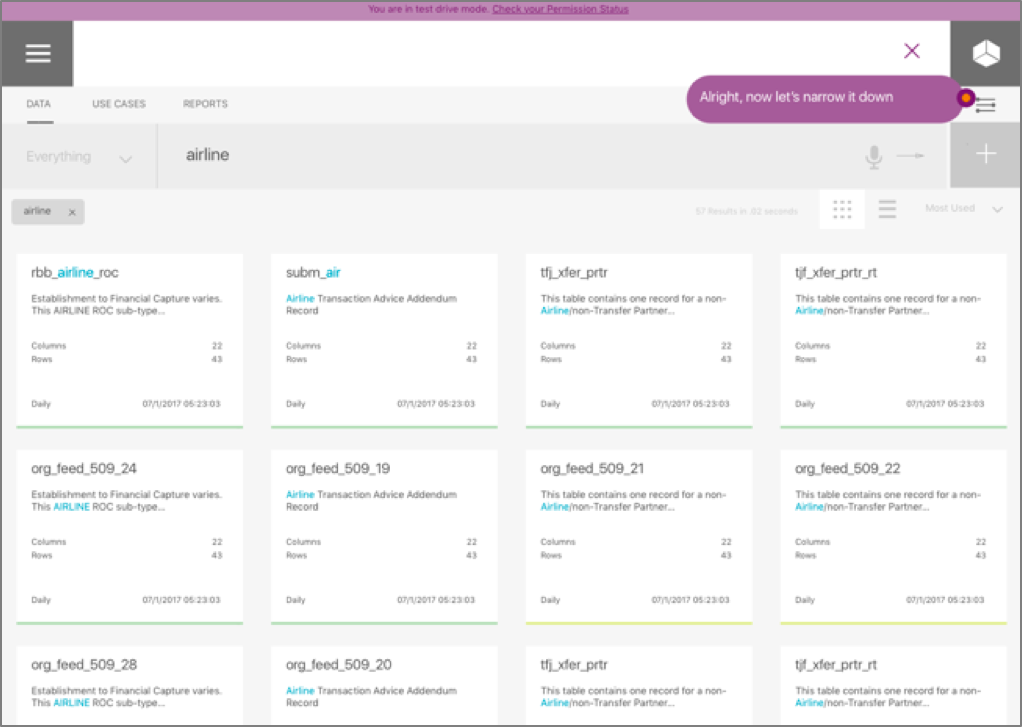Open the hamburger menu

[x=38, y=53]
